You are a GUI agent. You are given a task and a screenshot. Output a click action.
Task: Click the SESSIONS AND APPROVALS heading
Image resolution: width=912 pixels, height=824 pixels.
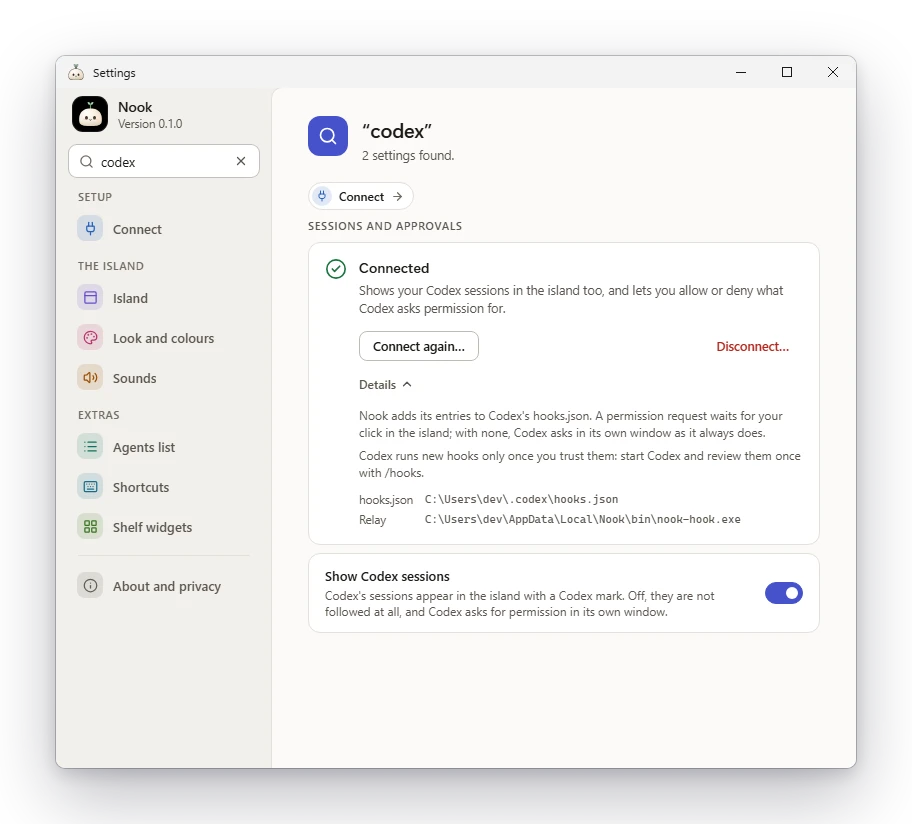pyautogui.click(x=385, y=226)
